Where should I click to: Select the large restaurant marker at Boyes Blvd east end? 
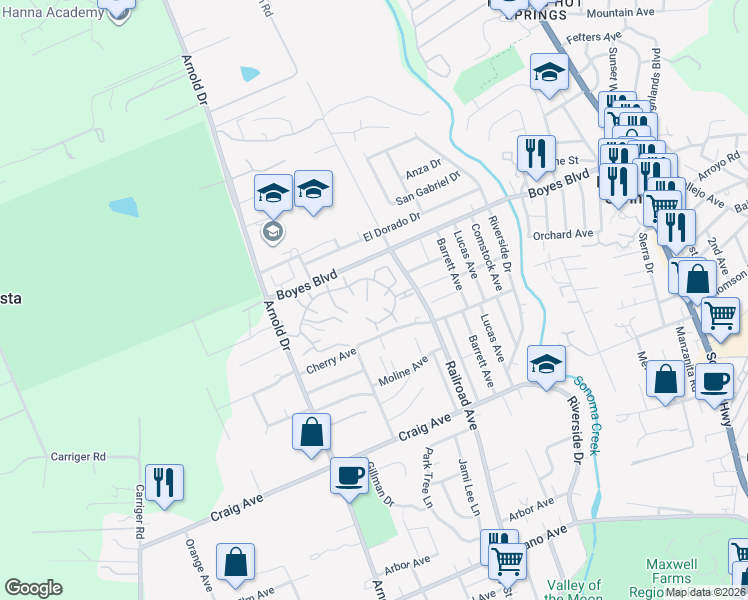tap(618, 183)
